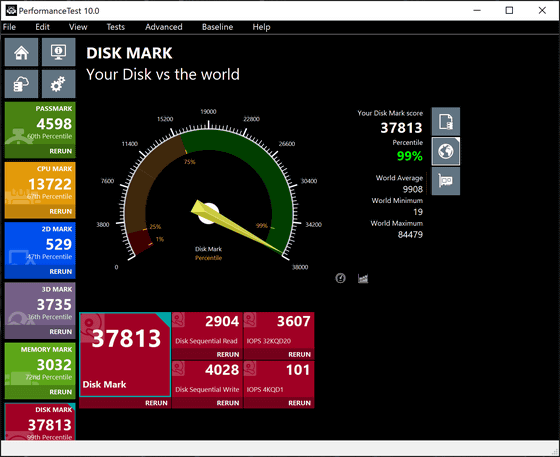Rerun the IOPS 4KQD1 test
Image resolution: width=560 pixels, height=457 pixels.
300,403
